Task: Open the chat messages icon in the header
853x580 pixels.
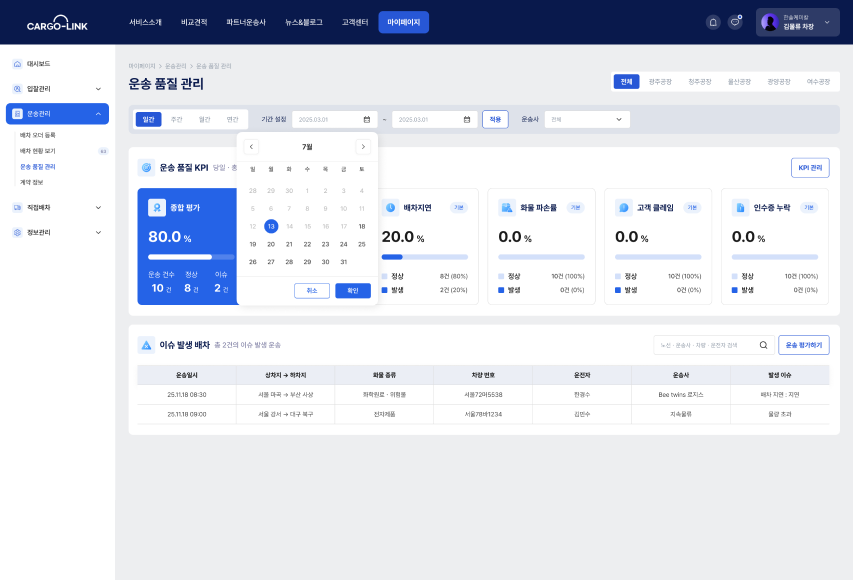Action: click(x=735, y=22)
